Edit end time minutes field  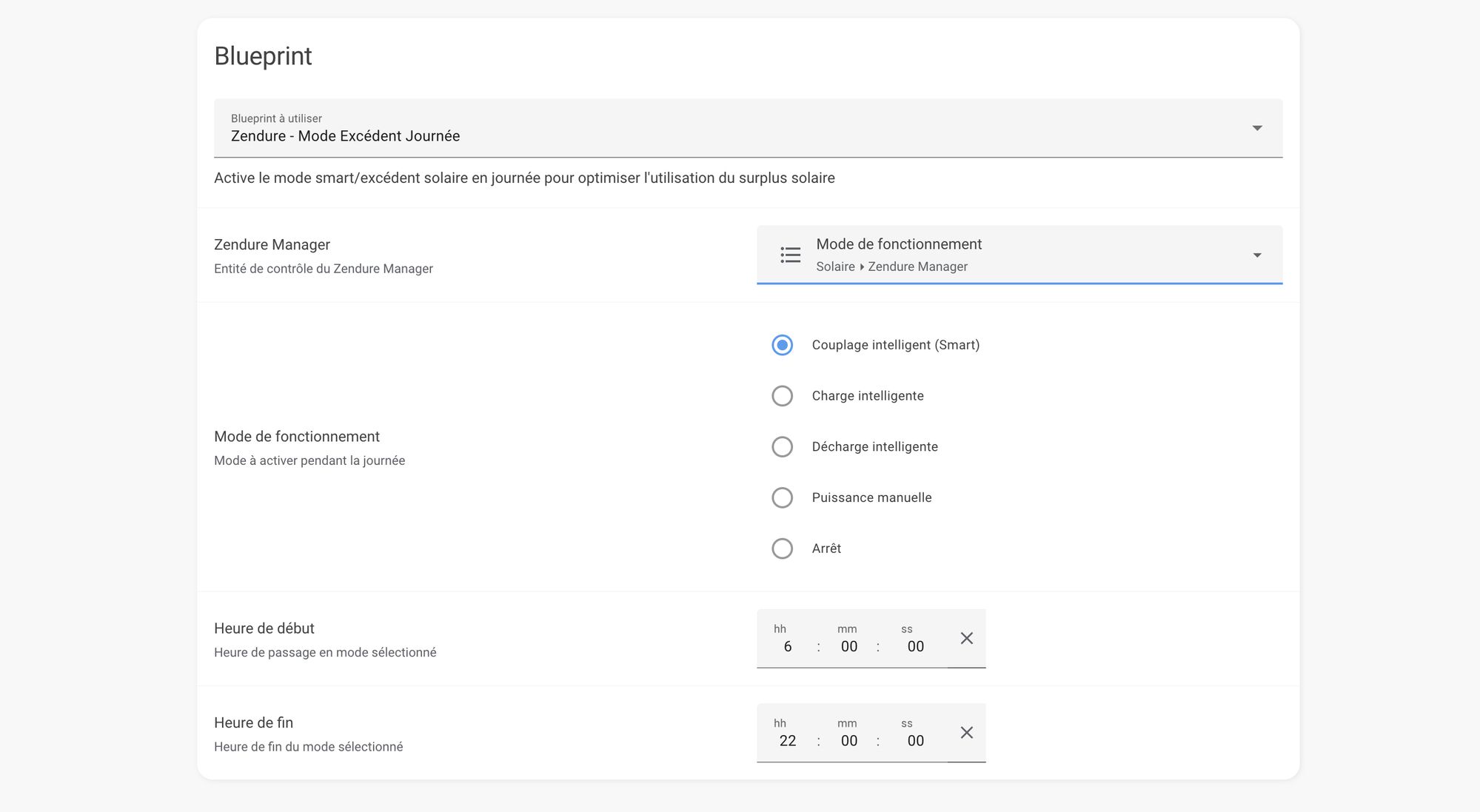[x=848, y=741]
